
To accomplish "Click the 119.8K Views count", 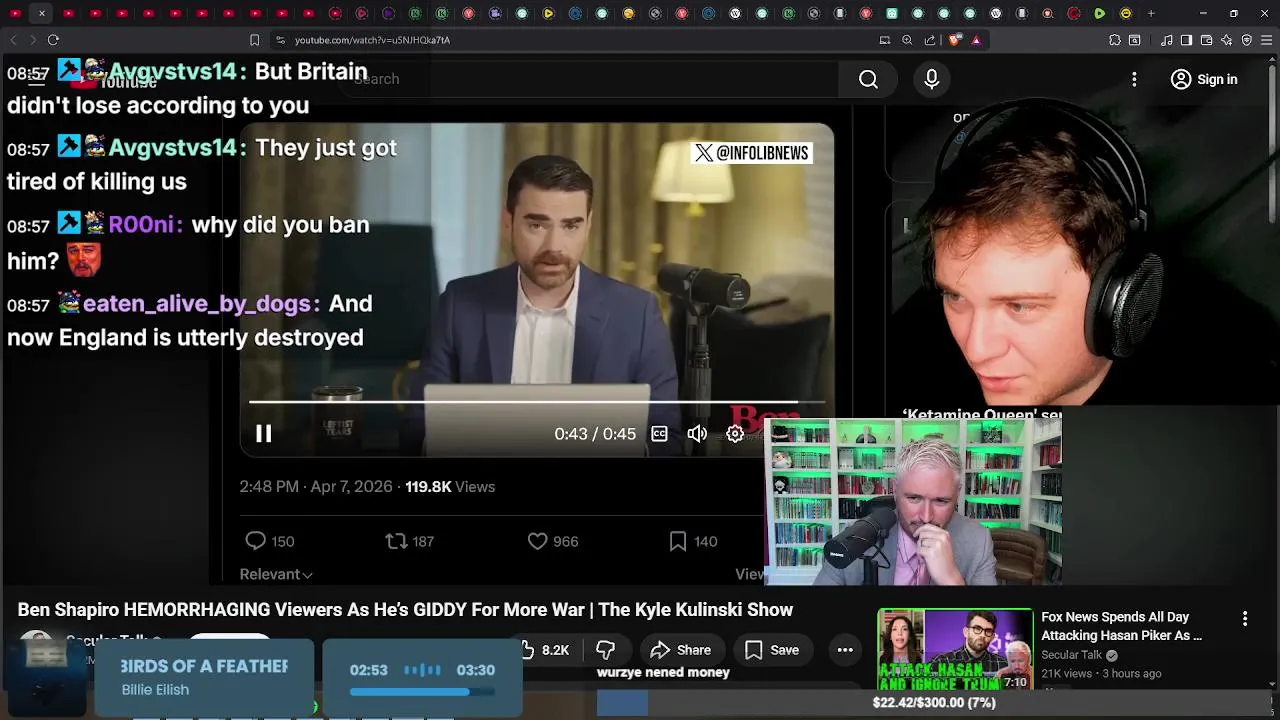I will point(450,487).
